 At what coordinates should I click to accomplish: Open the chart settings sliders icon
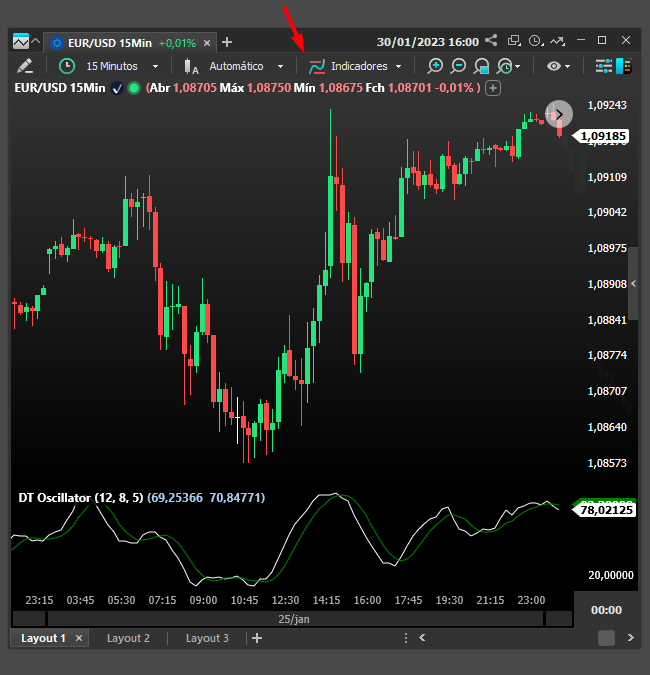point(603,66)
